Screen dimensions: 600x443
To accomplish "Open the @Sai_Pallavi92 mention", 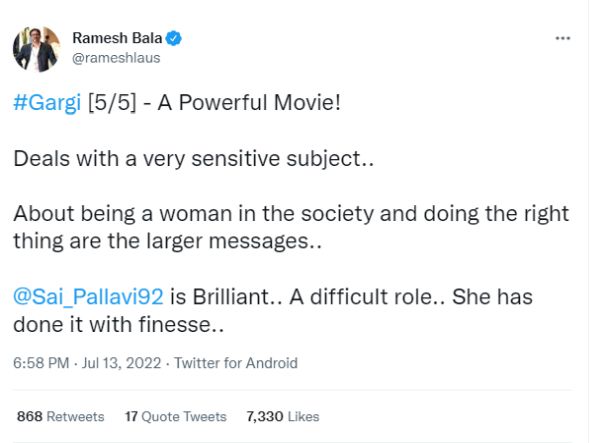I will point(83,297).
